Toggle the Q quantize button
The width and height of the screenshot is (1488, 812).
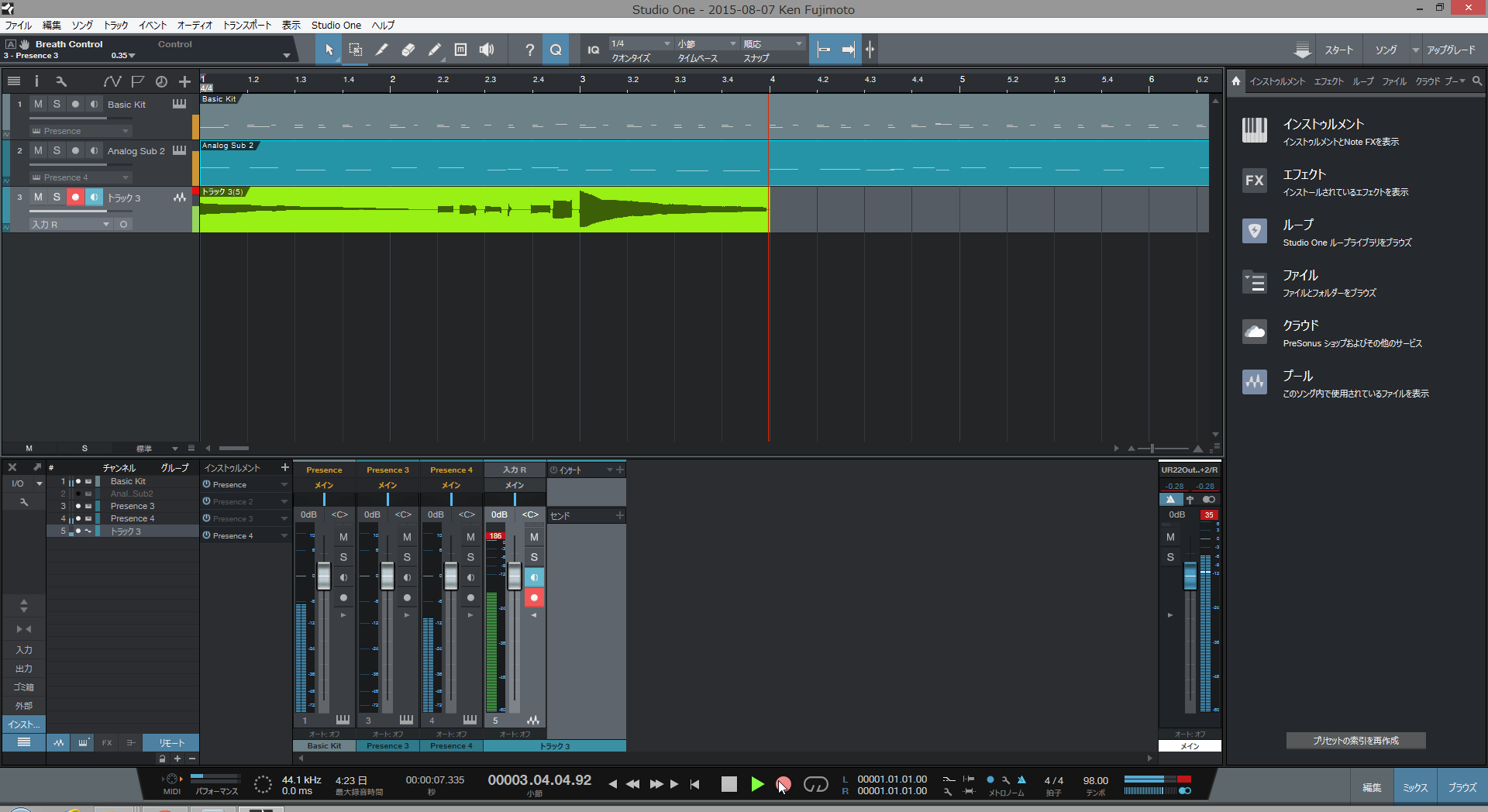point(556,50)
